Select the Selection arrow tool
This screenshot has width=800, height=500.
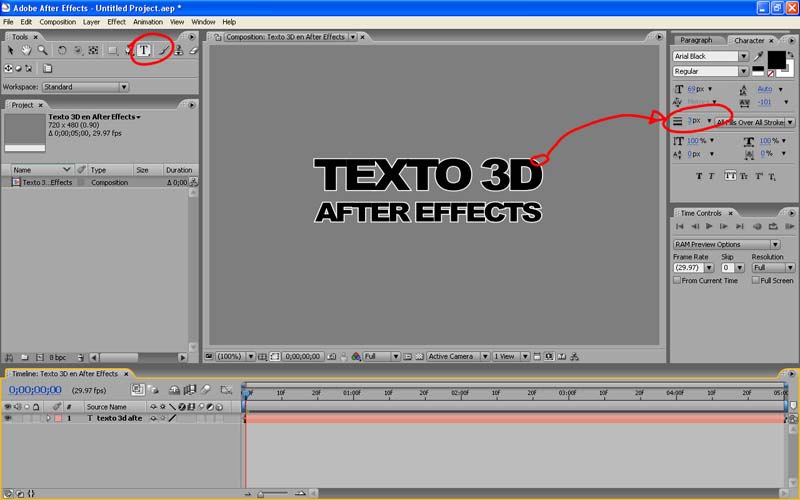(10, 50)
